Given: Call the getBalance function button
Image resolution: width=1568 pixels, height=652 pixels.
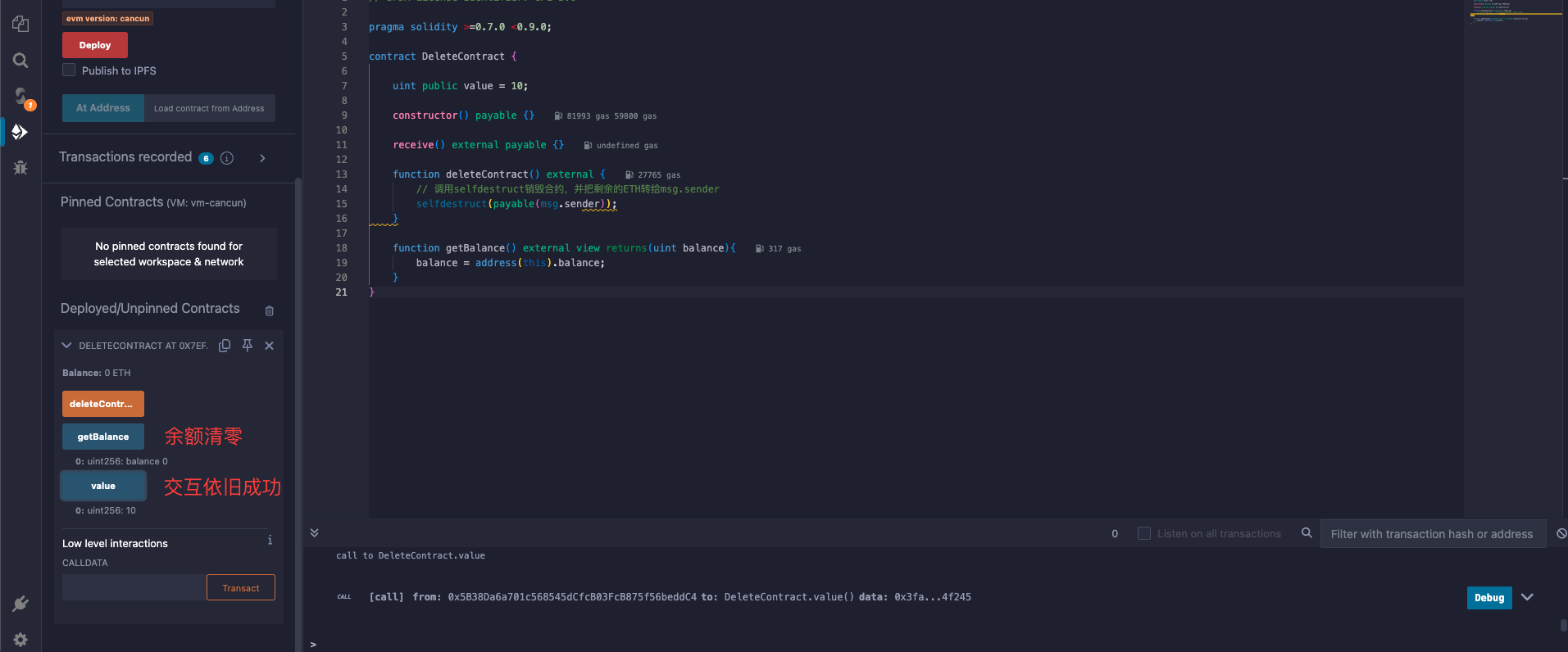Looking at the screenshot, I should click(x=103, y=437).
